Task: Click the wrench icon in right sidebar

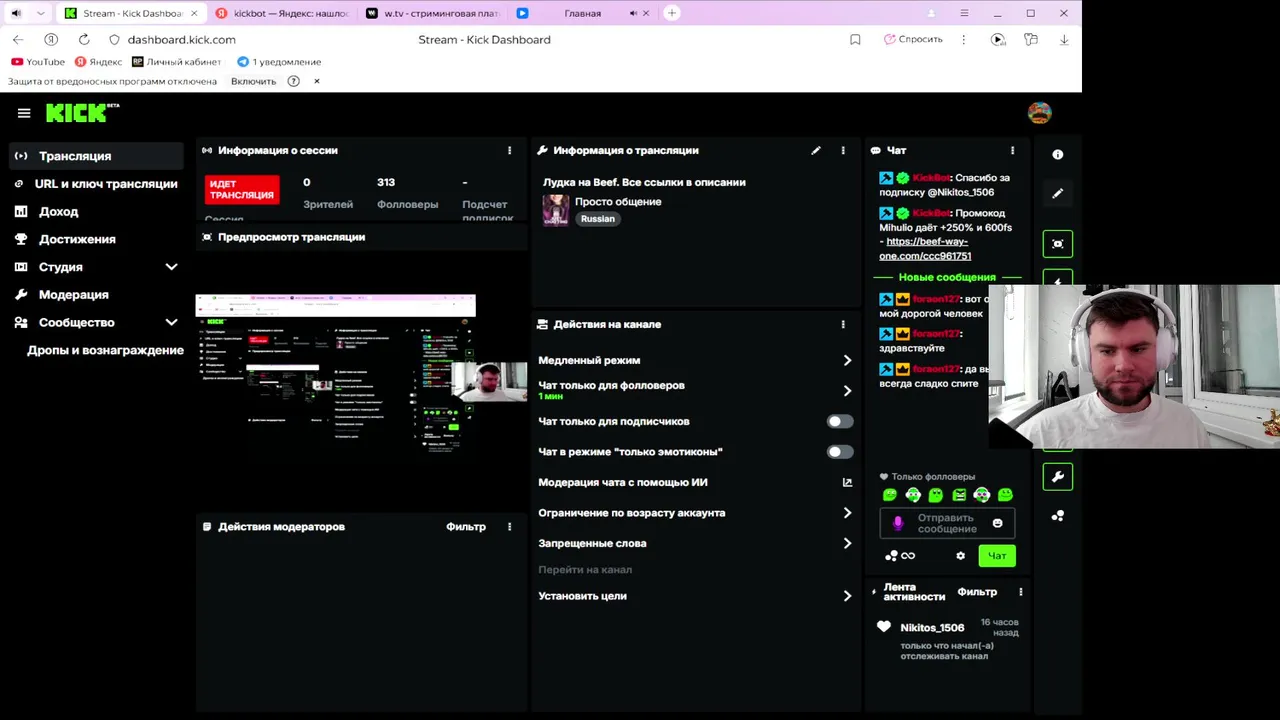Action: 1058,477
